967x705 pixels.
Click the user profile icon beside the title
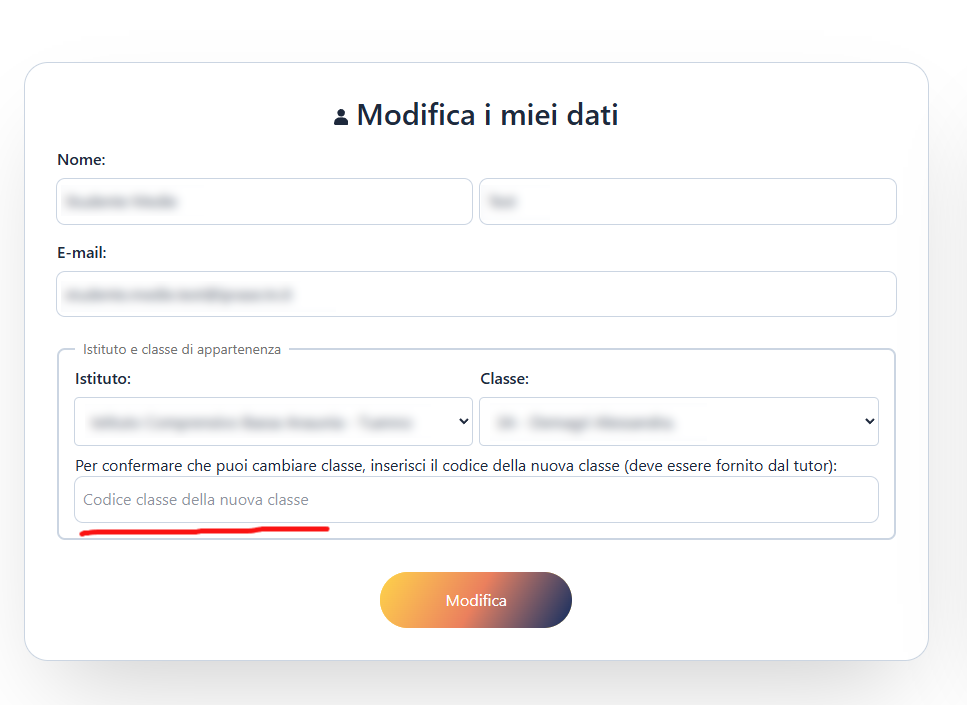[x=341, y=118]
